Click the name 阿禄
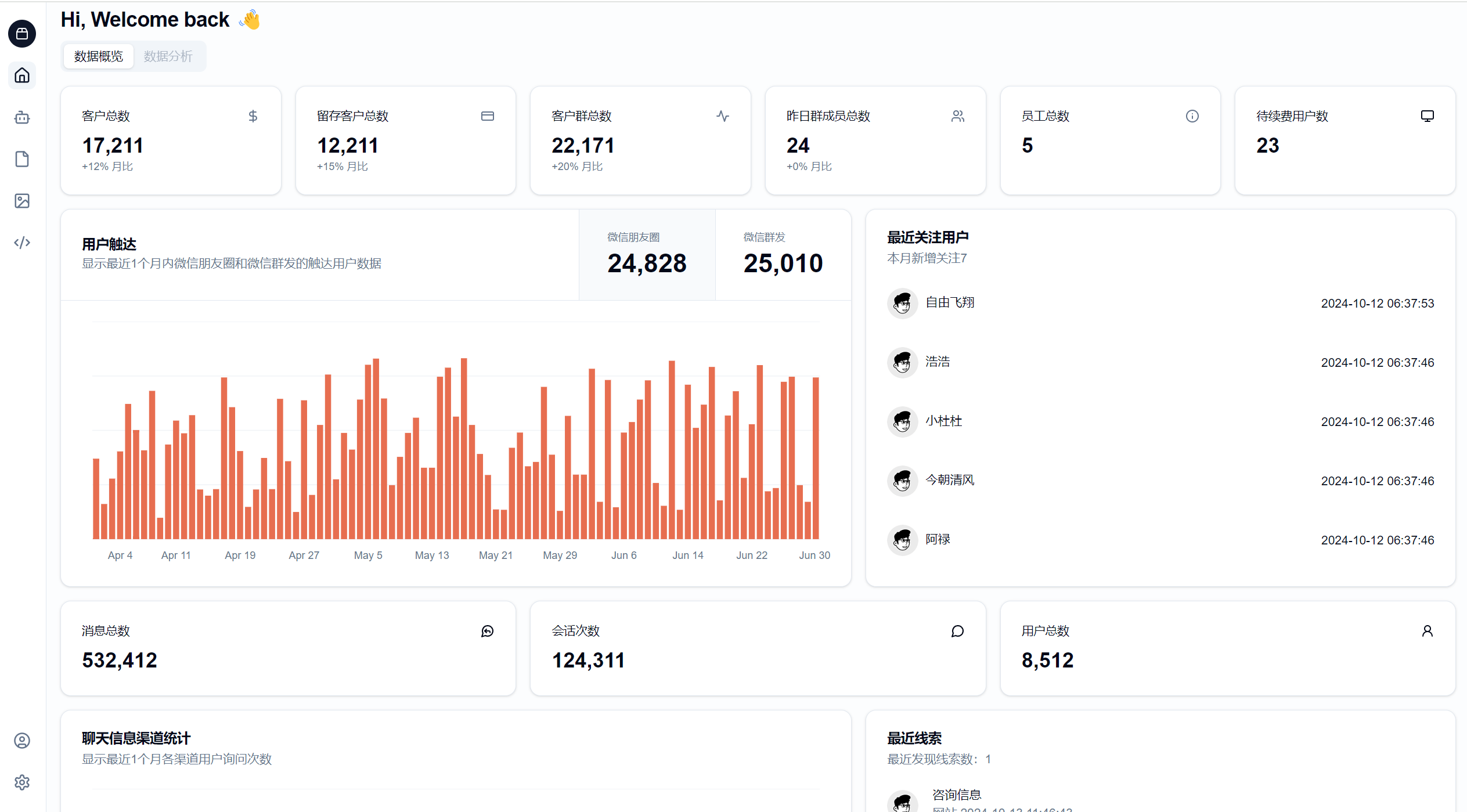Image resolution: width=1467 pixels, height=812 pixels. tap(938, 539)
